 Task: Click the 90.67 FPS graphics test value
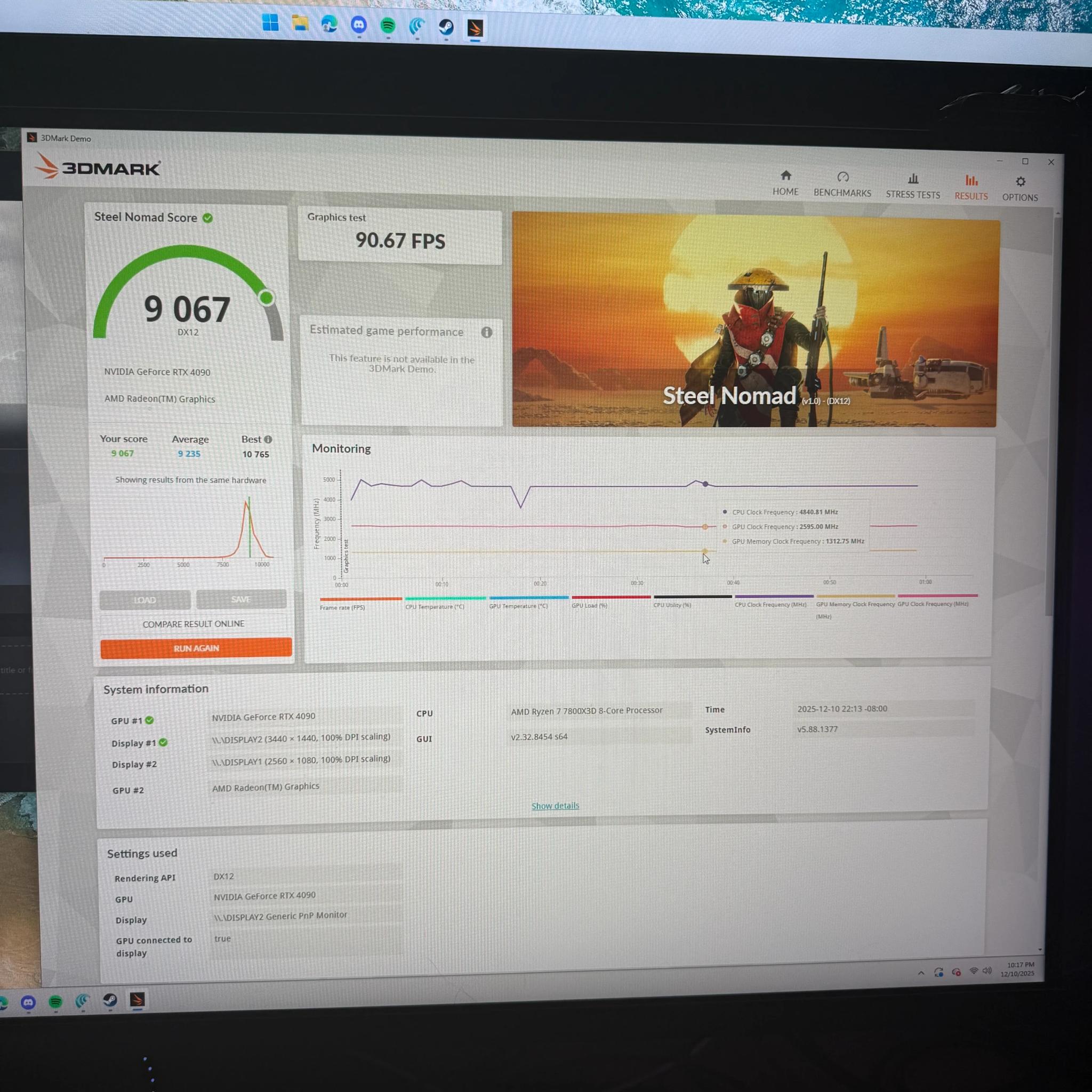(x=400, y=241)
